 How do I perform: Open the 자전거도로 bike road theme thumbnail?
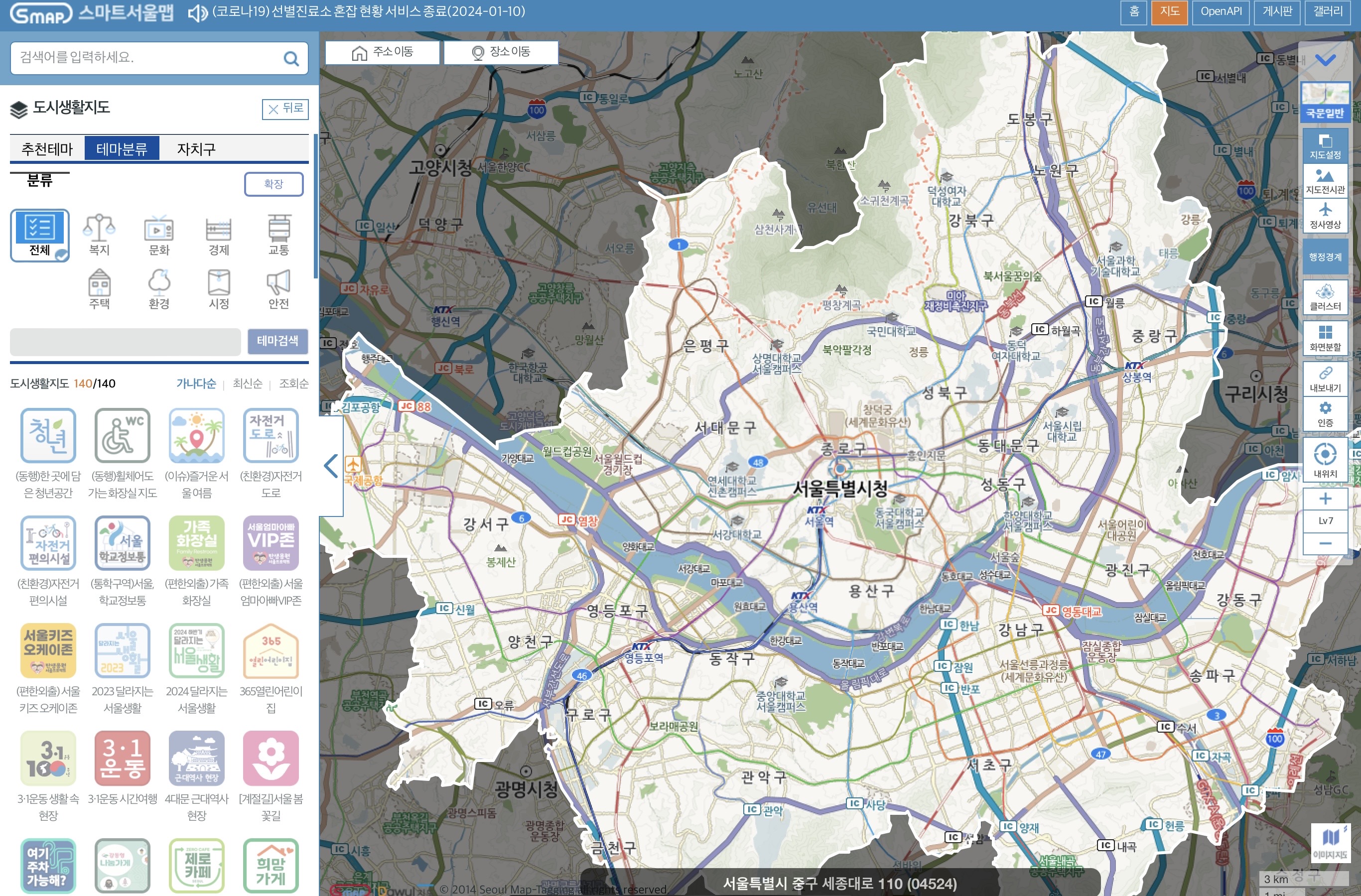(x=271, y=435)
